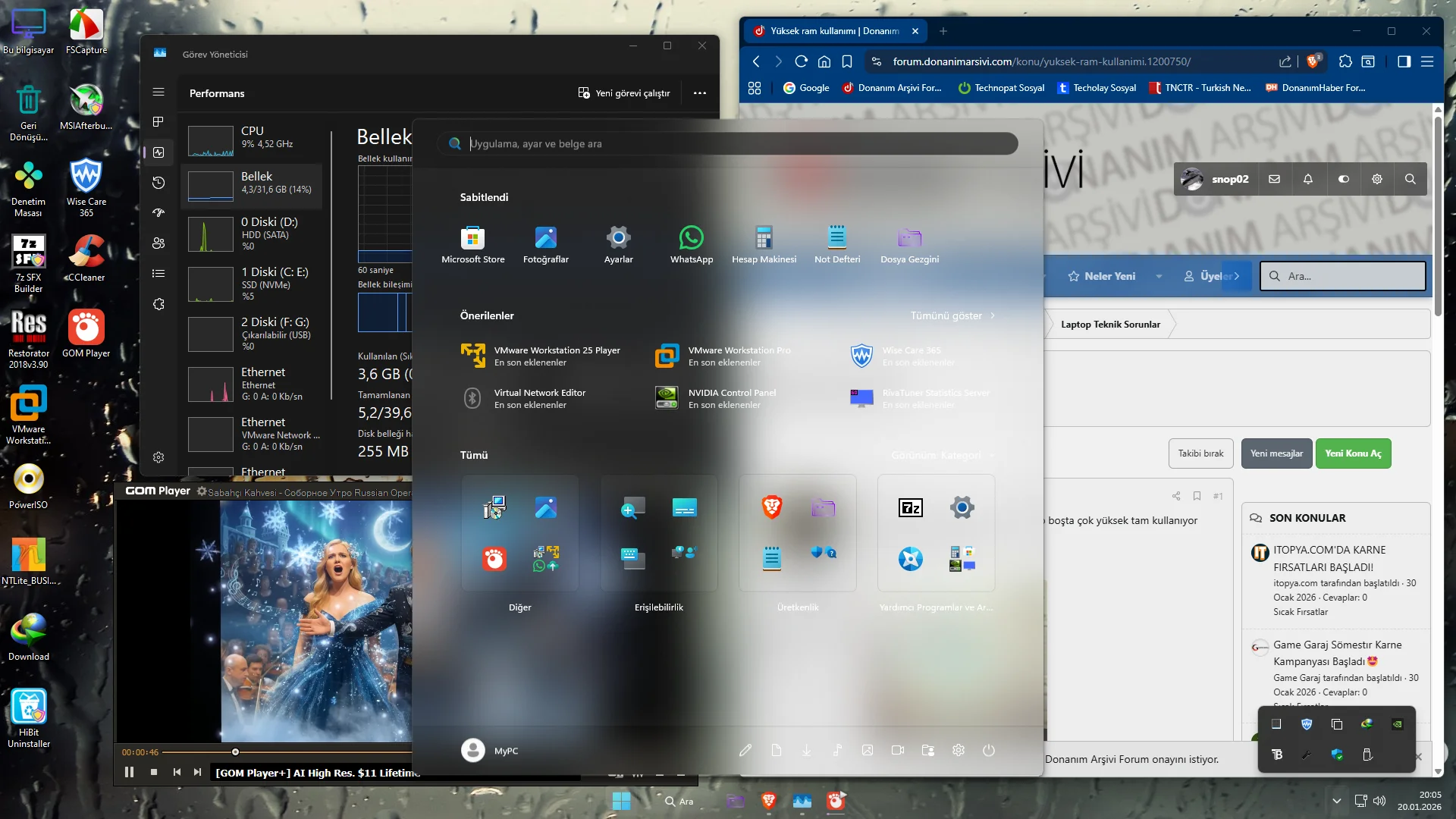Select Bellek in performance list
The width and height of the screenshot is (1456, 819).
[252, 184]
